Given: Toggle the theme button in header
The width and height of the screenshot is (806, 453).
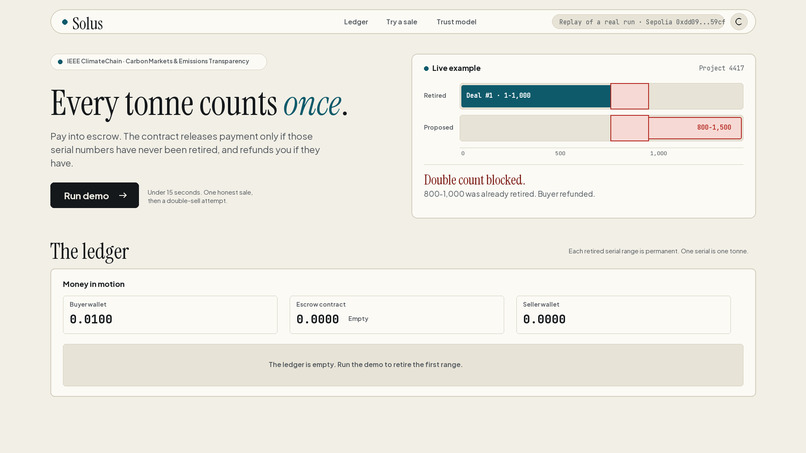Looking at the screenshot, I should tap(739, 22).
